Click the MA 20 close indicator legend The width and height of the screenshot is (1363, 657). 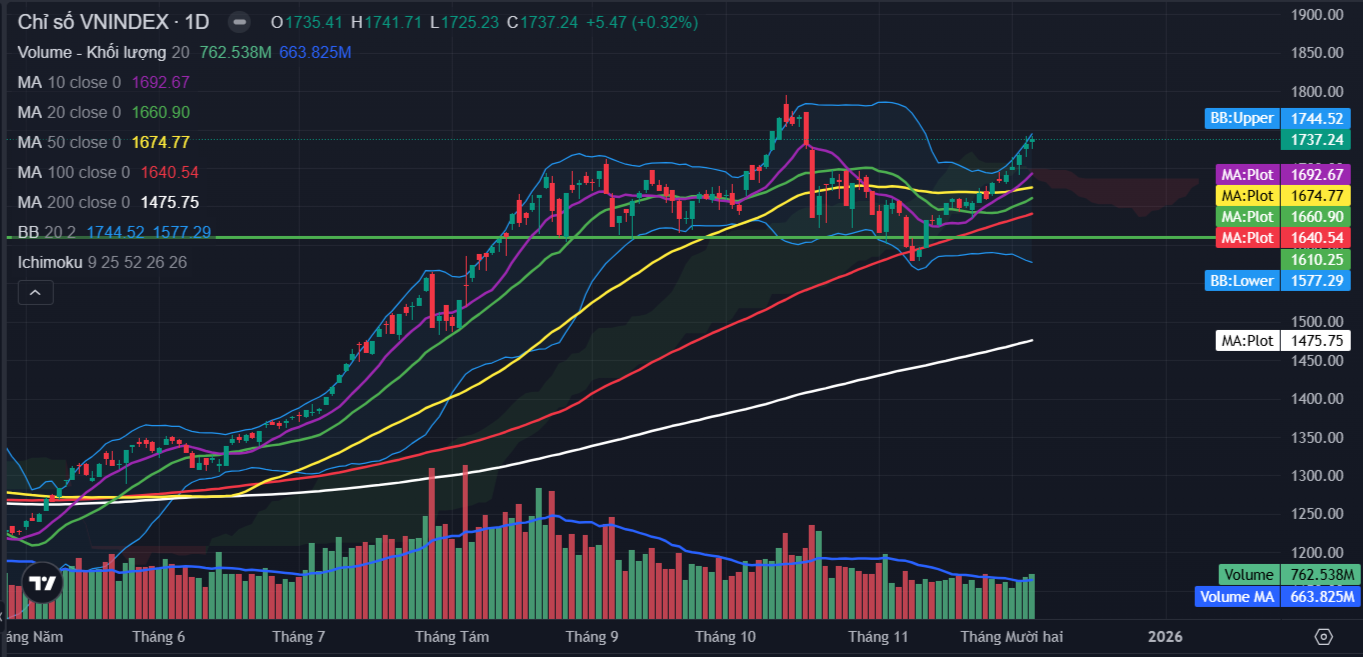point(68,112)
